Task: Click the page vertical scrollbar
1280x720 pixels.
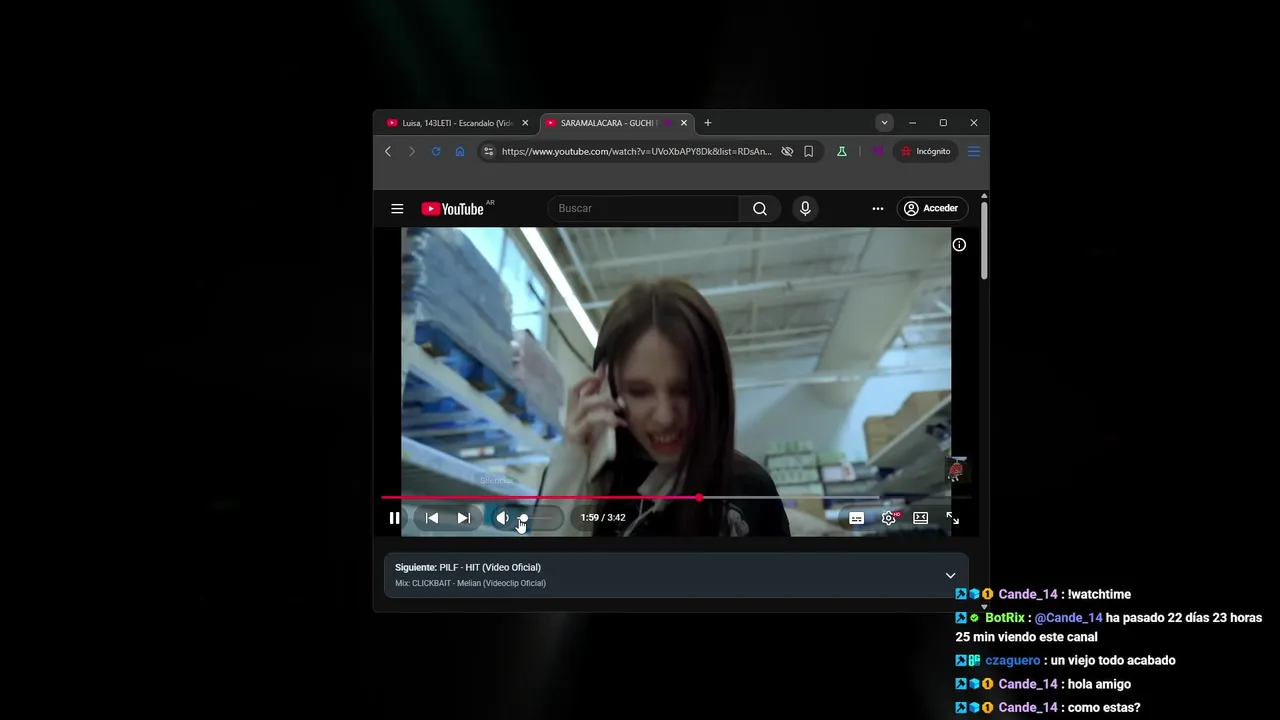Action: point(984,240)
